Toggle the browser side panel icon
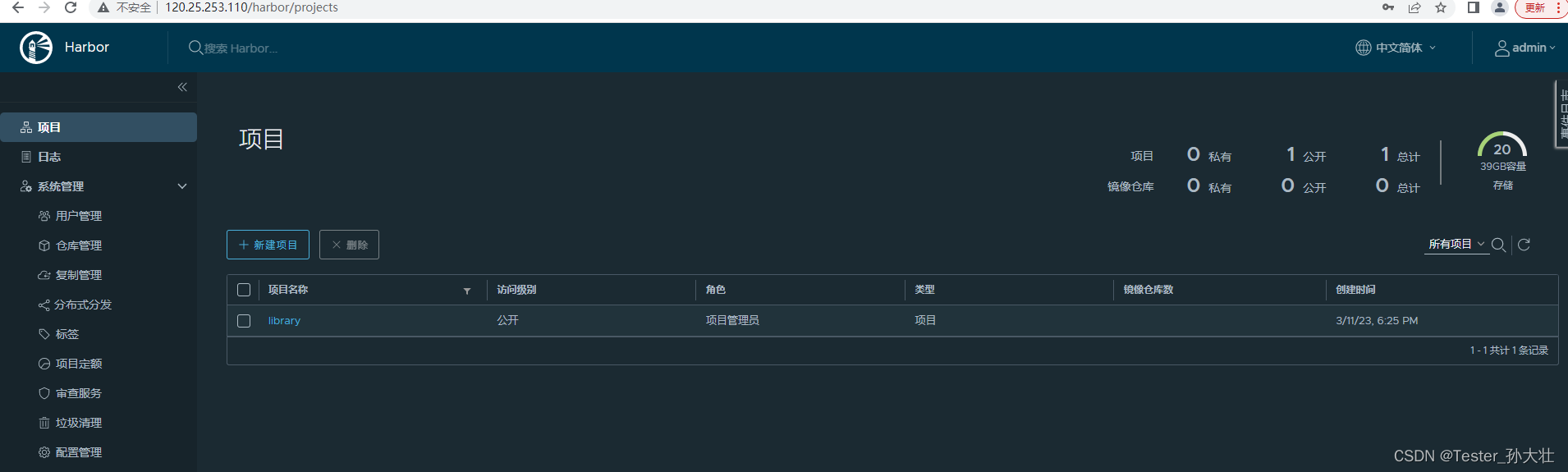Viewport: 1568px width, 472px height. coord(1474,7)
